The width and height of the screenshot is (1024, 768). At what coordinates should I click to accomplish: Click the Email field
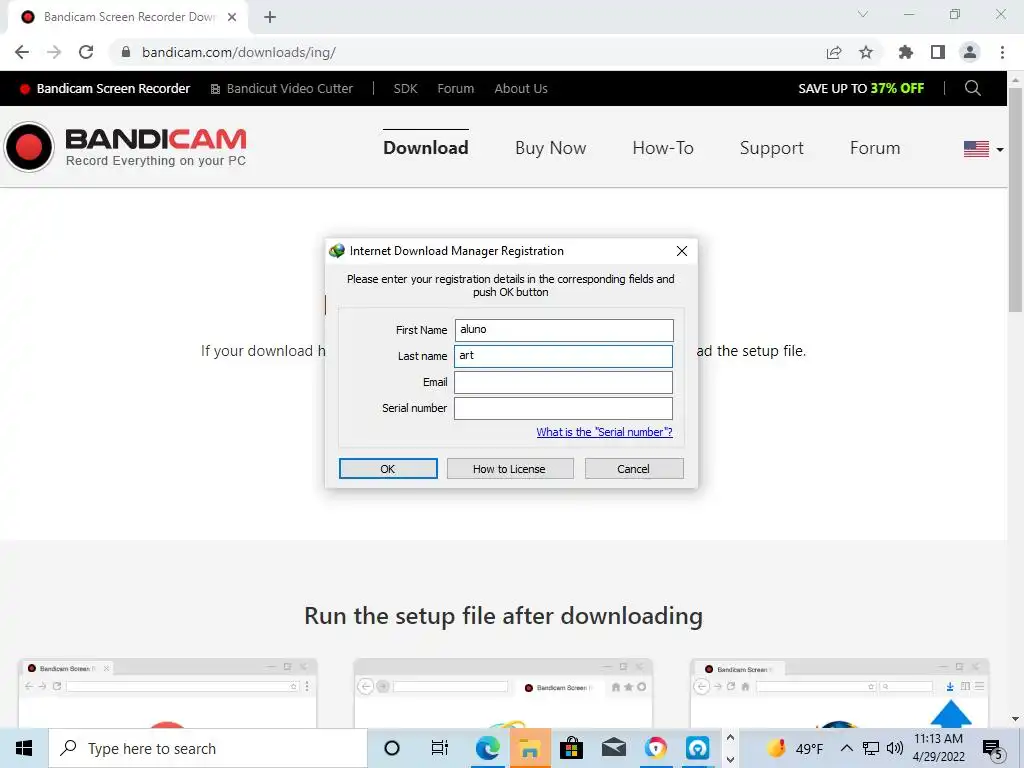[563, 383]
